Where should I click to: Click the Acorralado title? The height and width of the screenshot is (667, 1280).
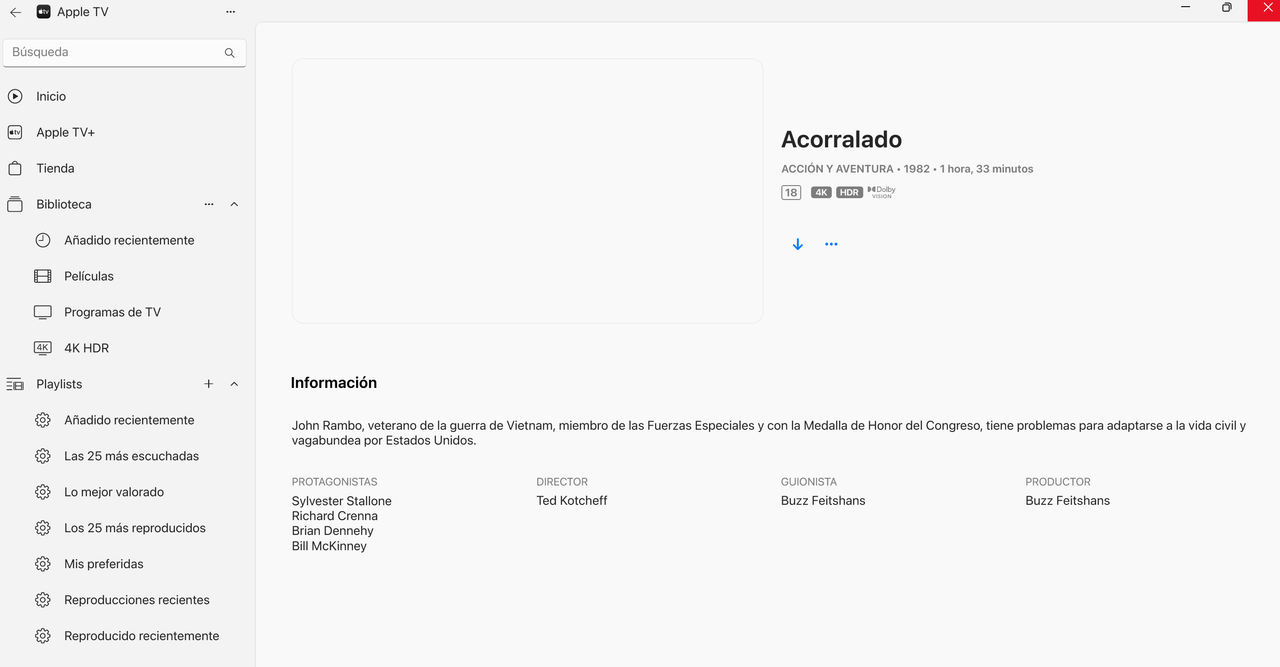click(841, 140)
